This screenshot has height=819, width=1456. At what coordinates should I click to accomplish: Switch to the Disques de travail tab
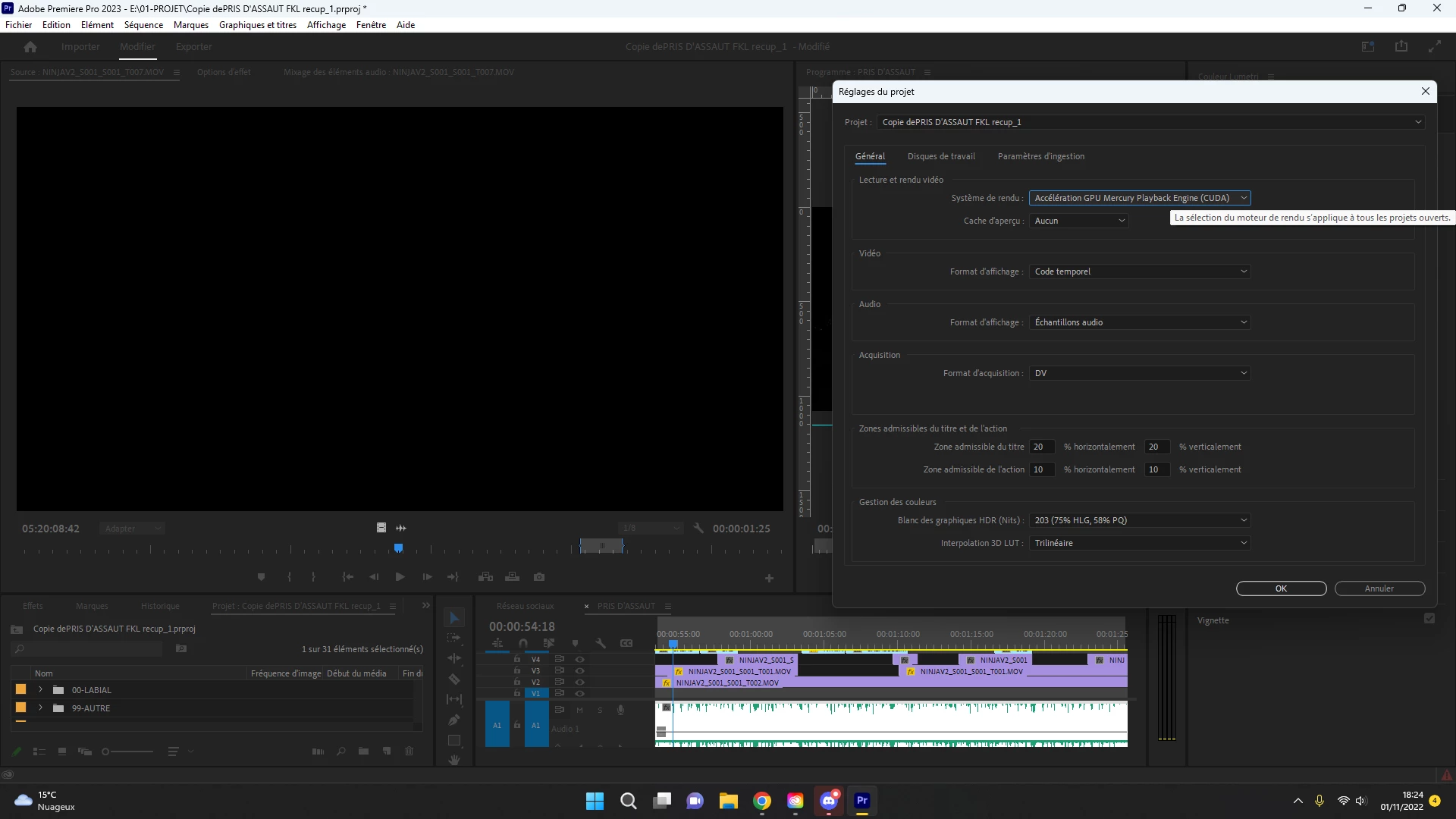pos(941,156)
